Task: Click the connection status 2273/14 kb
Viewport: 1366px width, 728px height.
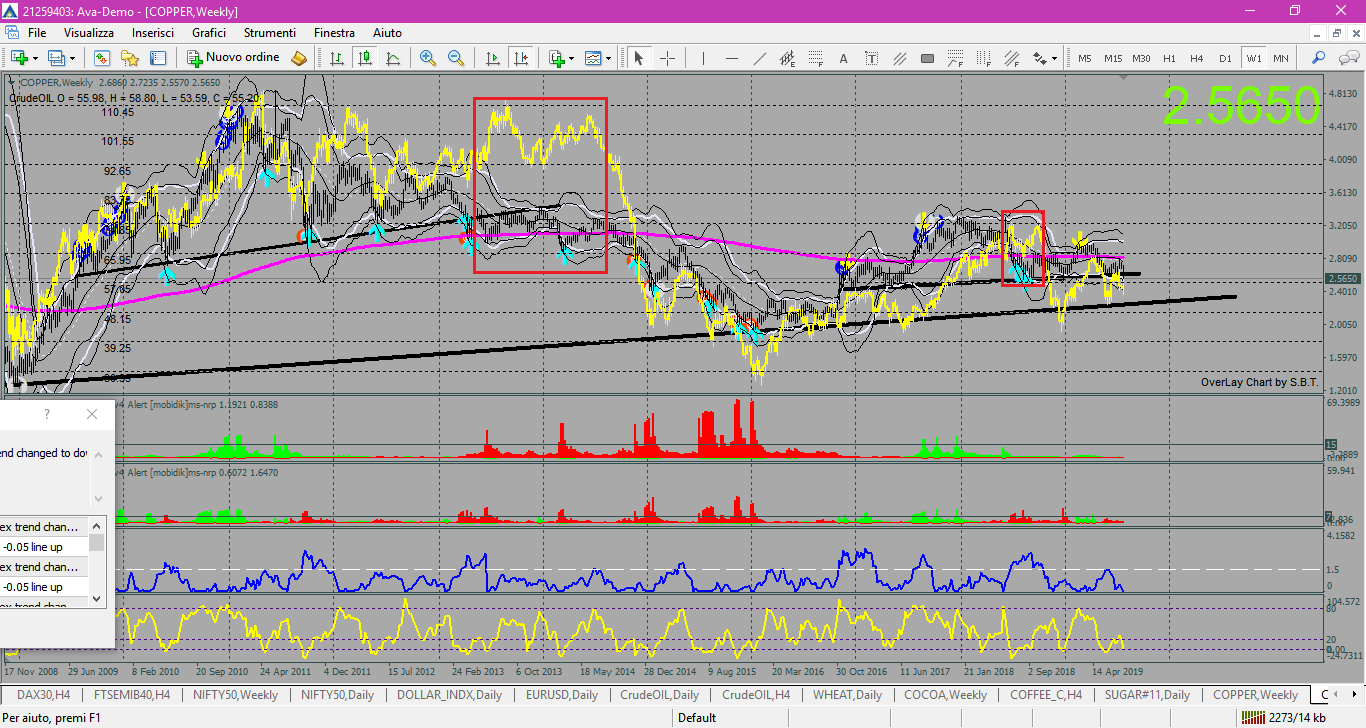Action: (1296, 717)
